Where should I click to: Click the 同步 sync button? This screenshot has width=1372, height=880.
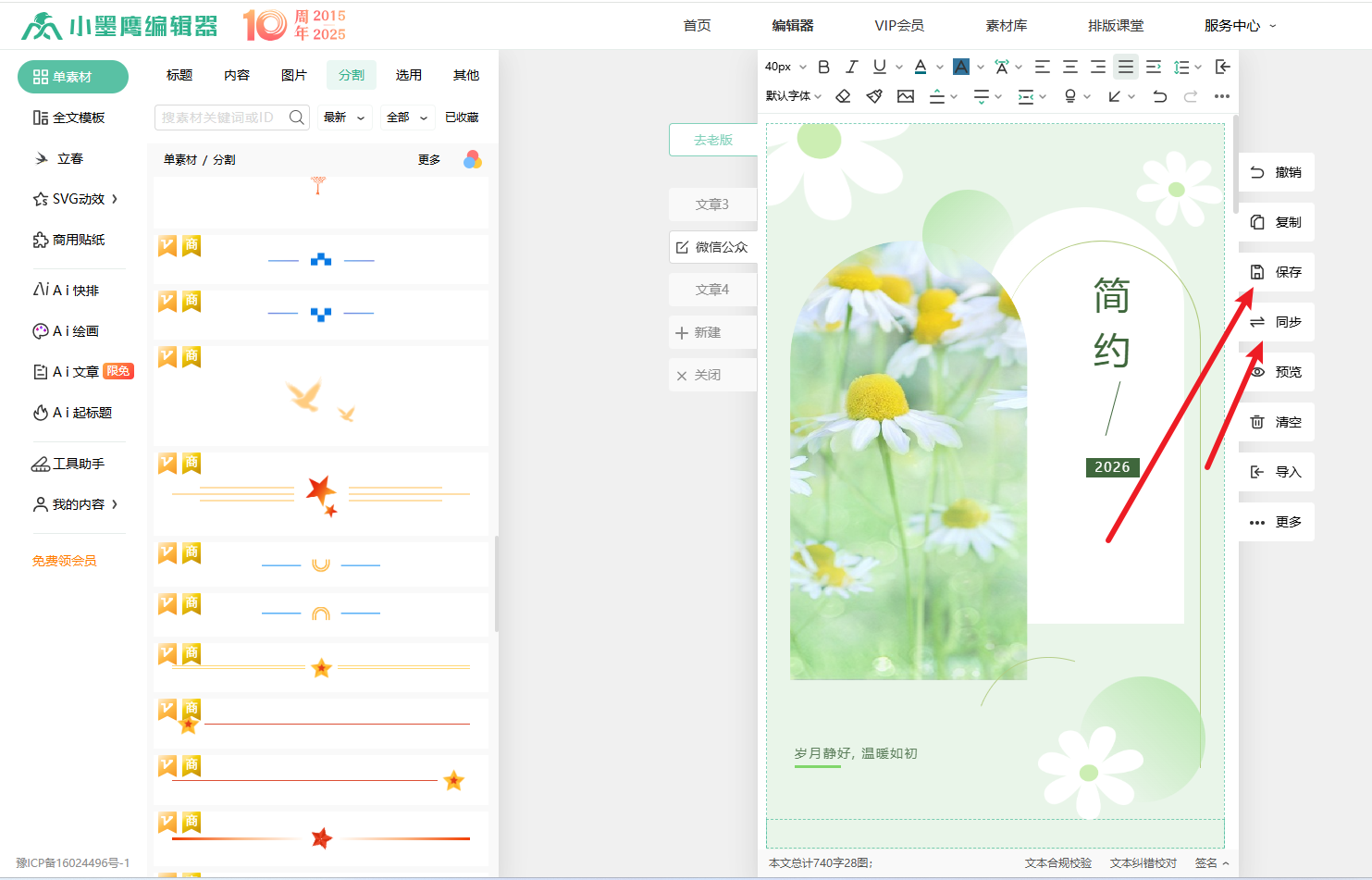pyautogui.click(x=1276, y=322)
